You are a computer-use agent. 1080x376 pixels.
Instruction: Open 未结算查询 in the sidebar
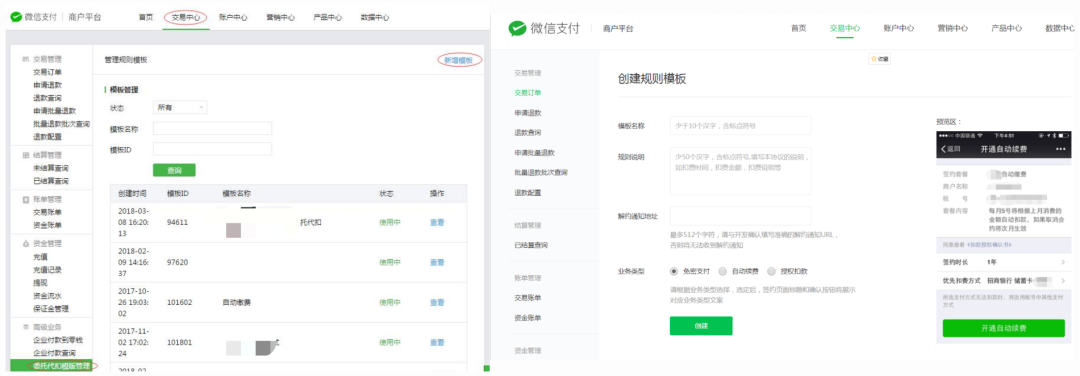point(51,168)
